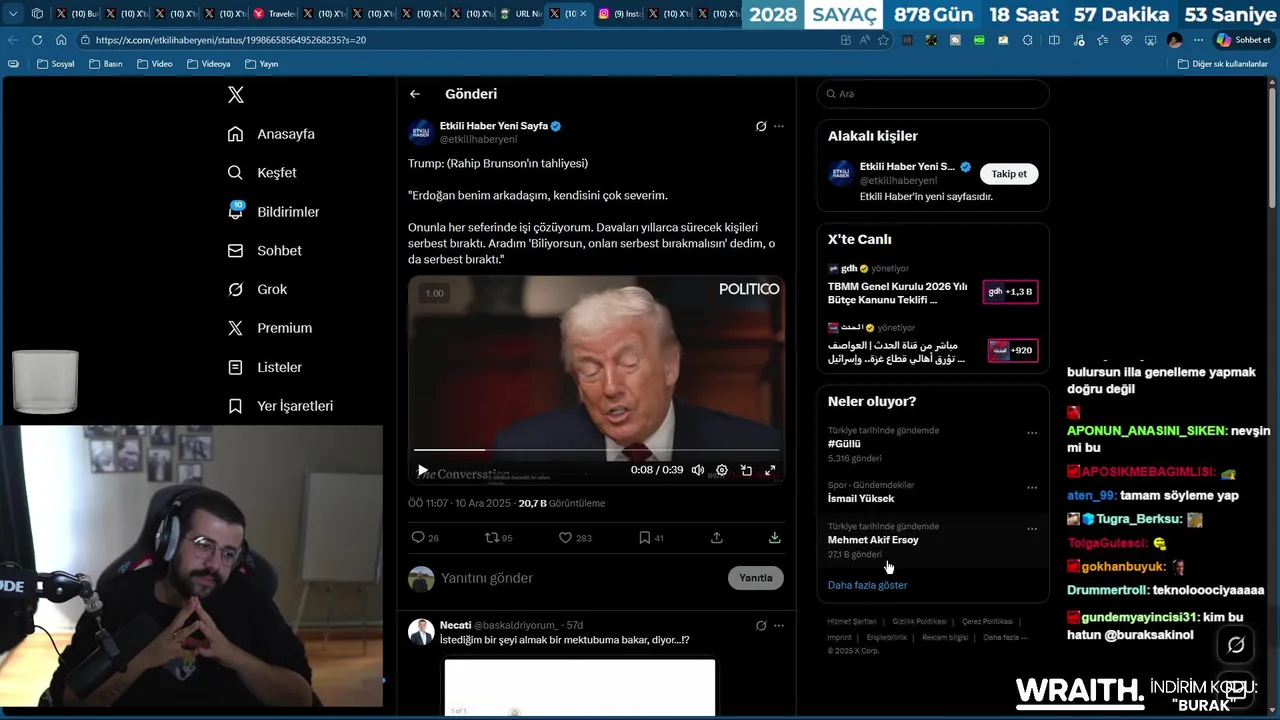Click the X logo in the sidebar

click(236, 95)
